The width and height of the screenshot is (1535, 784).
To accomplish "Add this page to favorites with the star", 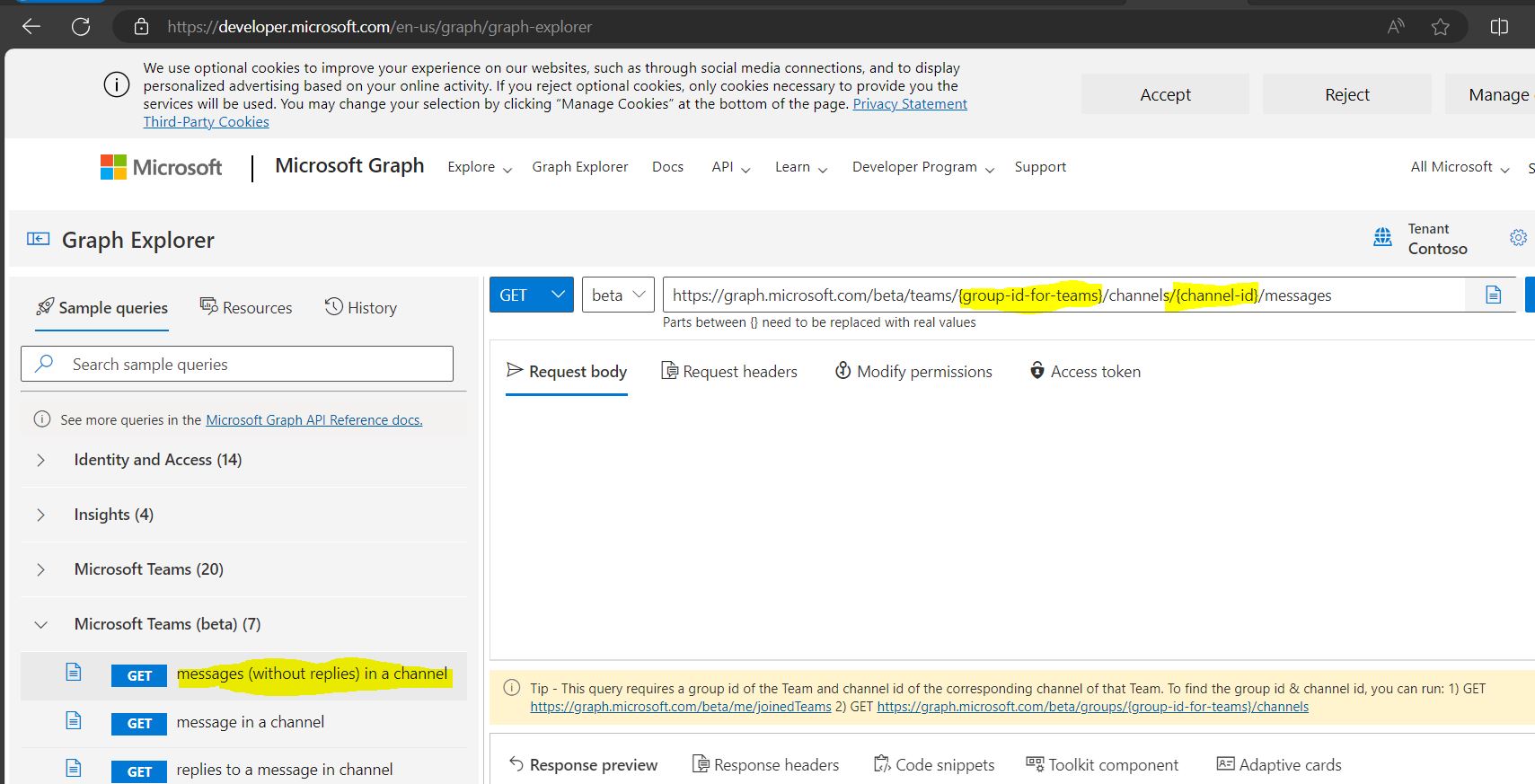I will click(1441, 27).
